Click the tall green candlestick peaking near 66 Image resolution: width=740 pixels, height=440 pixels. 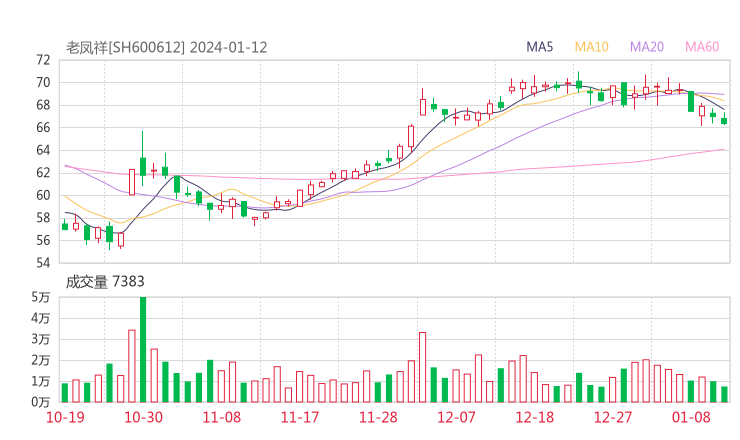(x=143, y=158)
